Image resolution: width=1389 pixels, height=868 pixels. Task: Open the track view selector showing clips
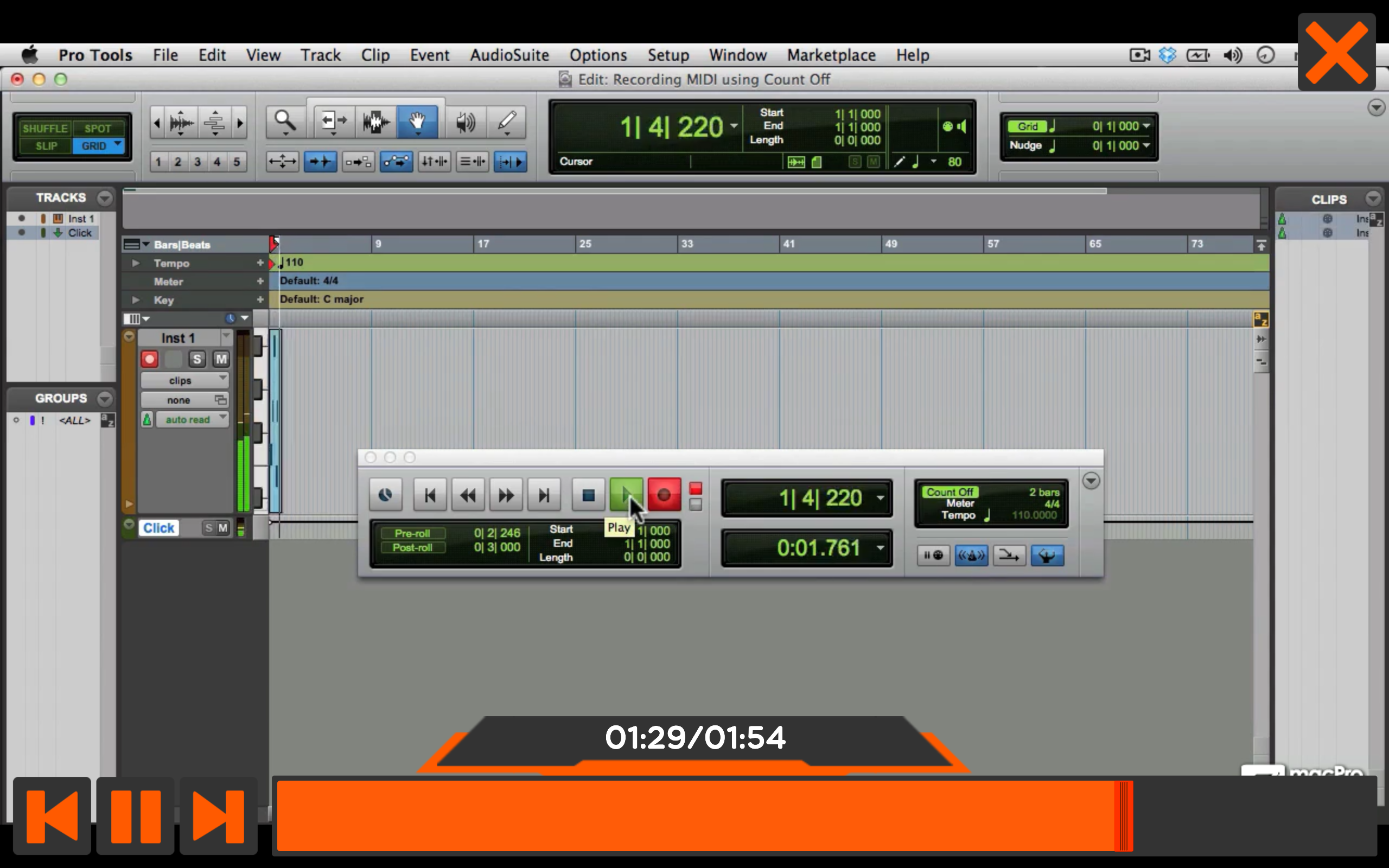tap(184, 380)
